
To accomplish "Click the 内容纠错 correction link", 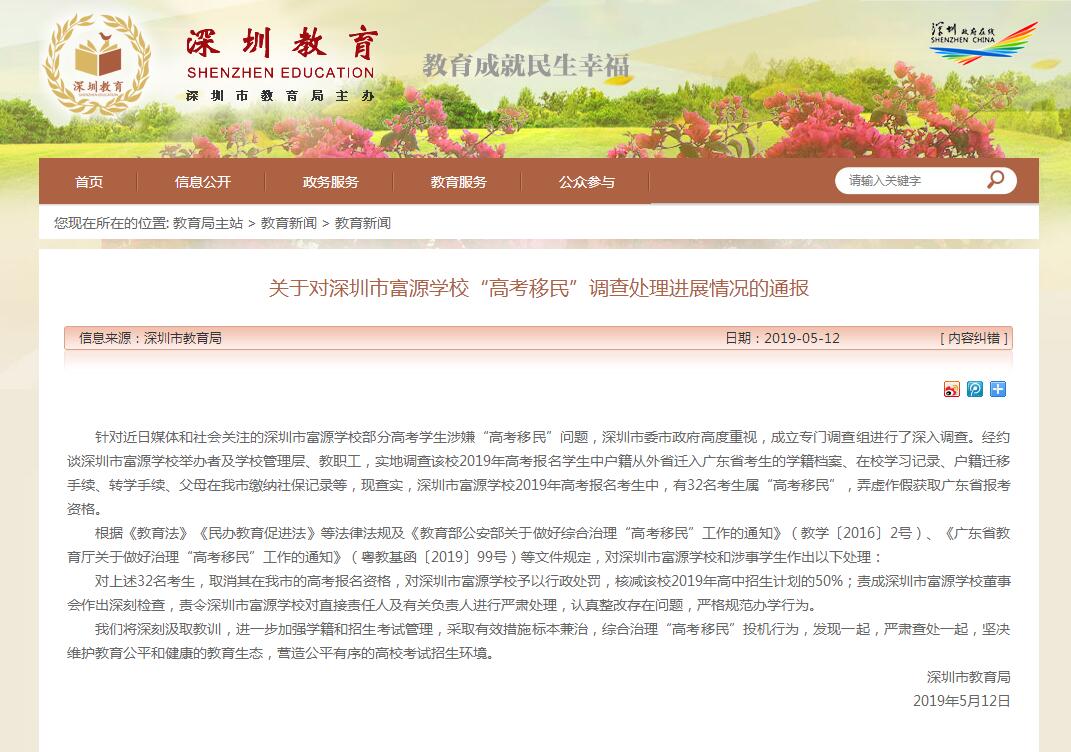I will pos(972,338).
